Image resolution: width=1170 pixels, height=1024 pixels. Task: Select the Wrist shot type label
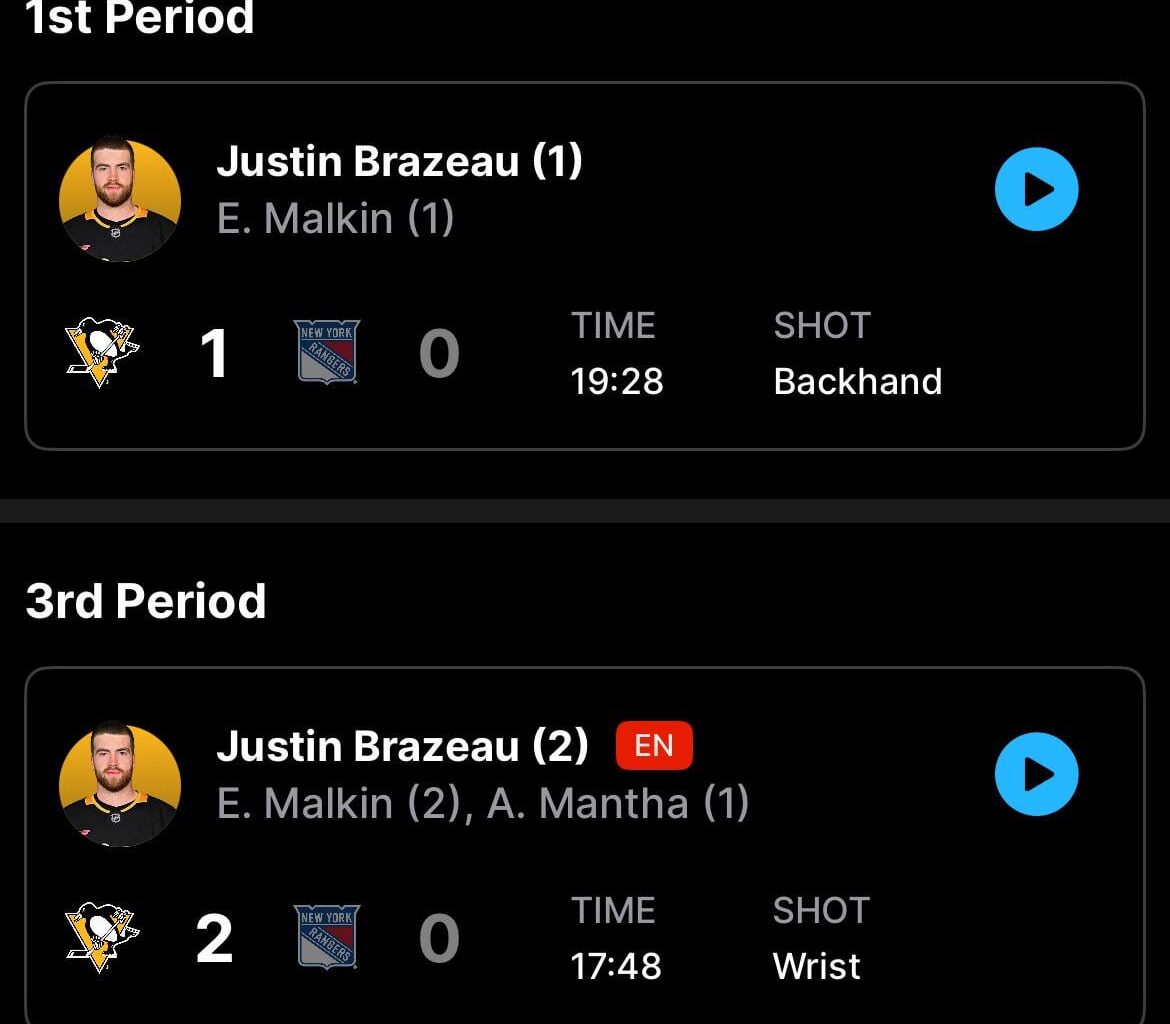(816, 966)
